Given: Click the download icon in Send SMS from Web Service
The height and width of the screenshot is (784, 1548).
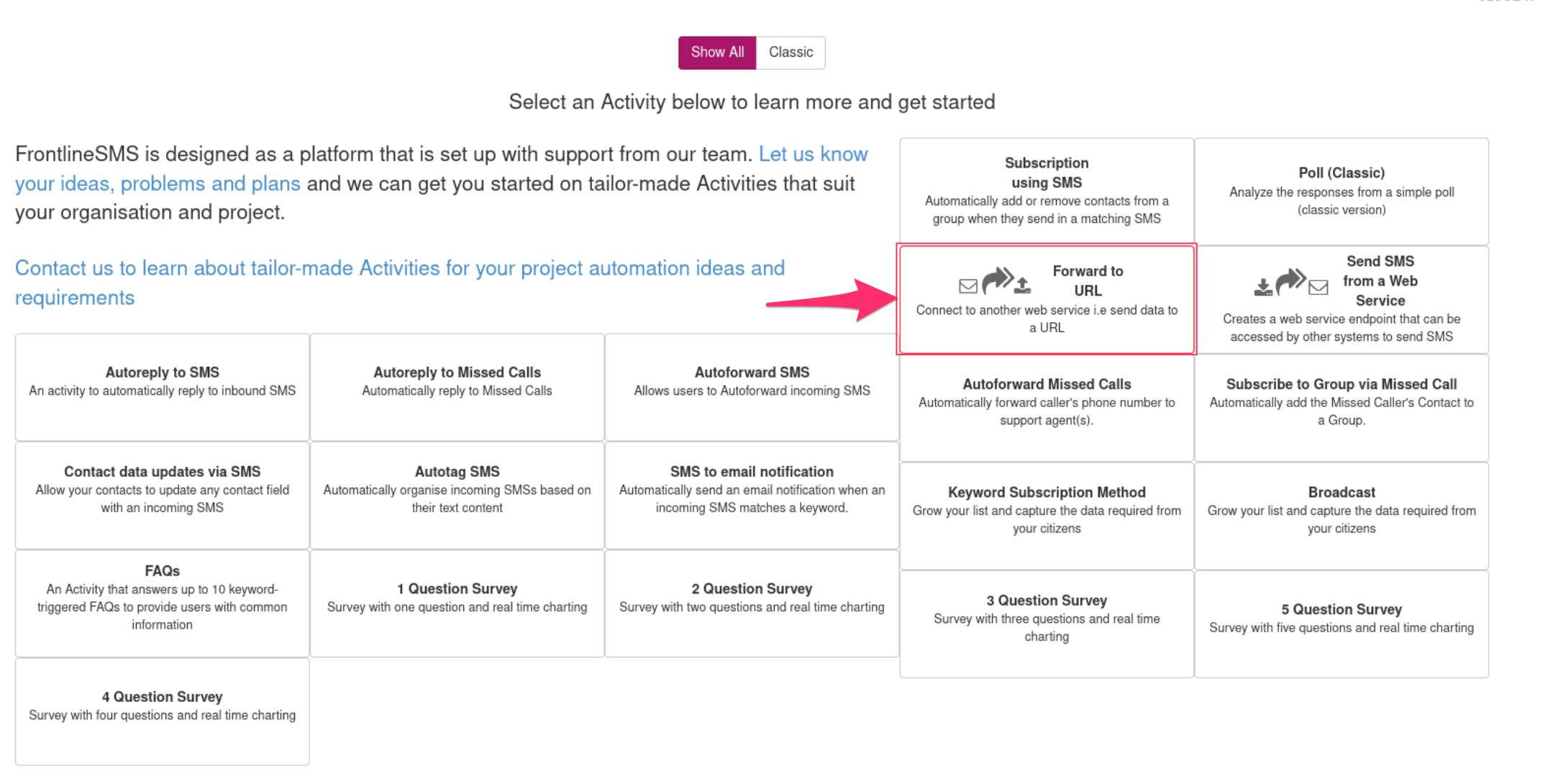Looking at the screenshot, I should pyautogui.click(x=1263, y=286).
